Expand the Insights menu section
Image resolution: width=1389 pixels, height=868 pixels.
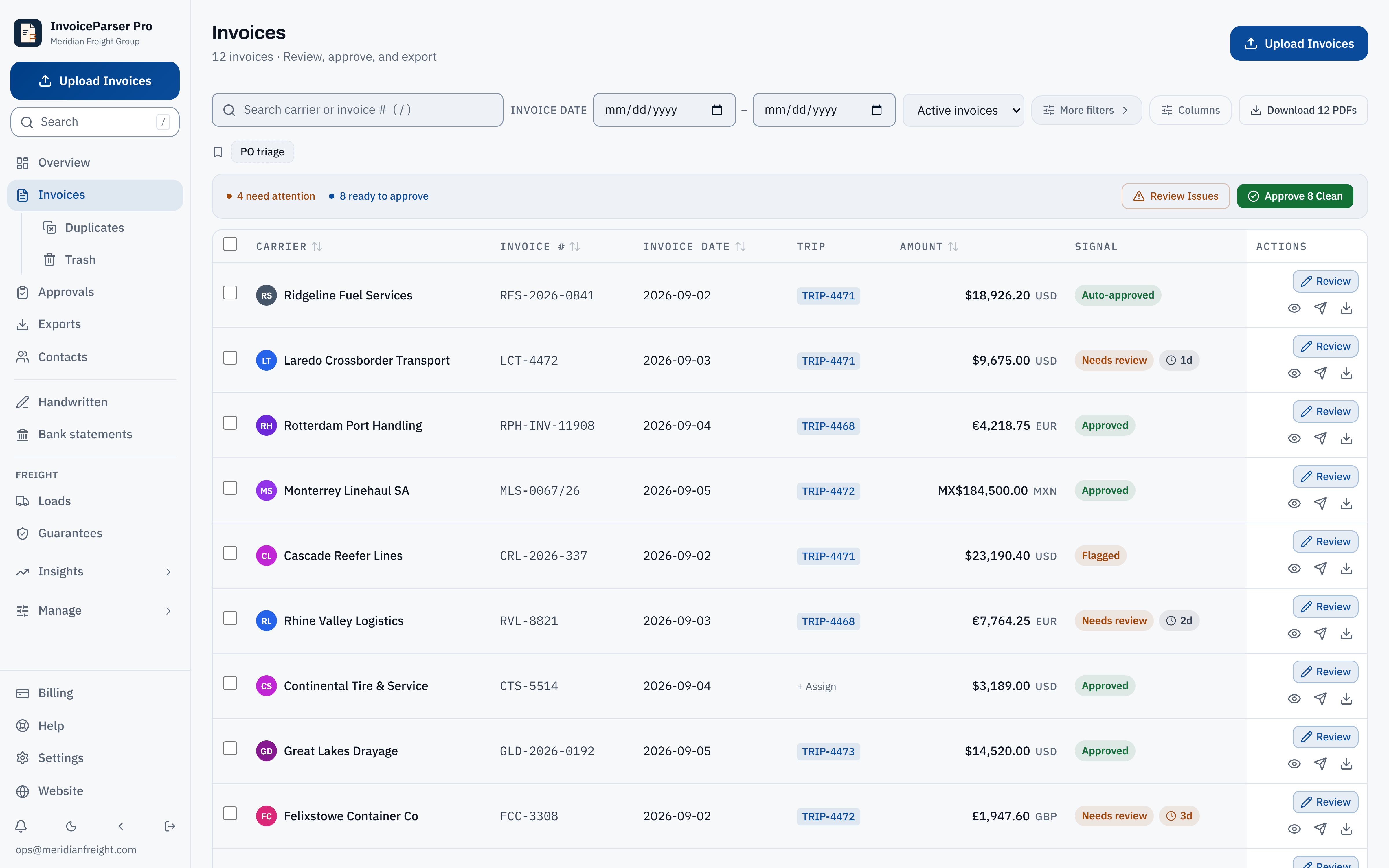point(95,572)
